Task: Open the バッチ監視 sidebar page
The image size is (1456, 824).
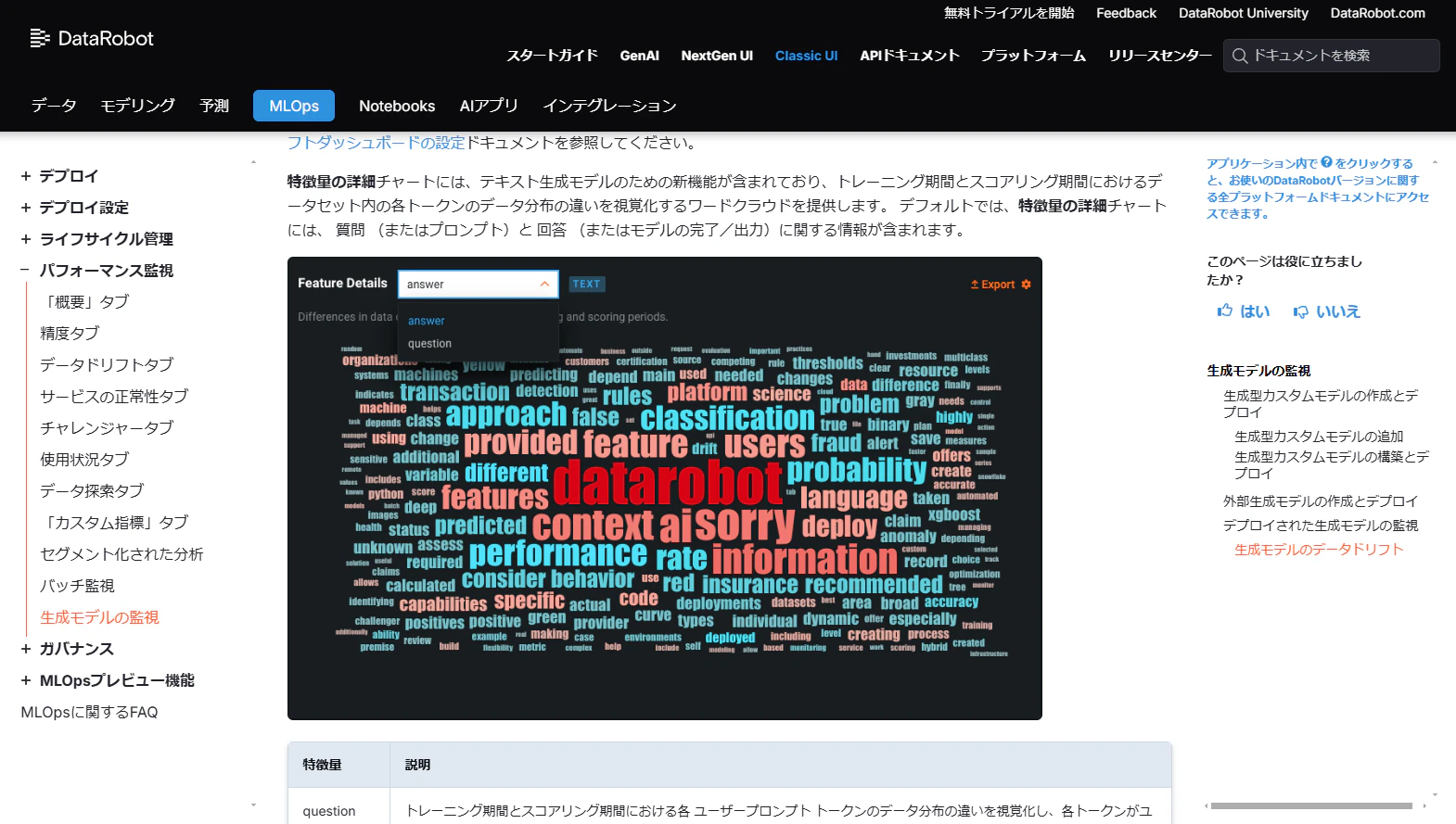Action: pyautogui.click(x=77, y=586)
